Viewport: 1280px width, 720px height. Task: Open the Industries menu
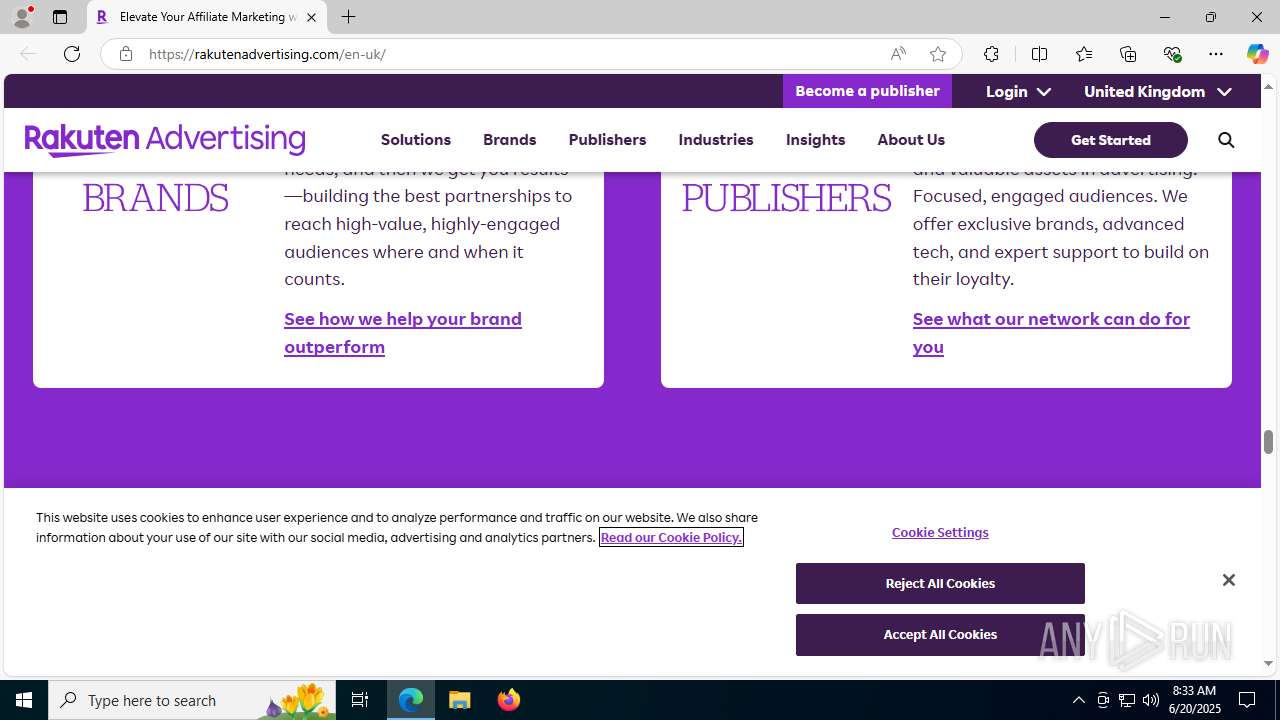point(716,140)
